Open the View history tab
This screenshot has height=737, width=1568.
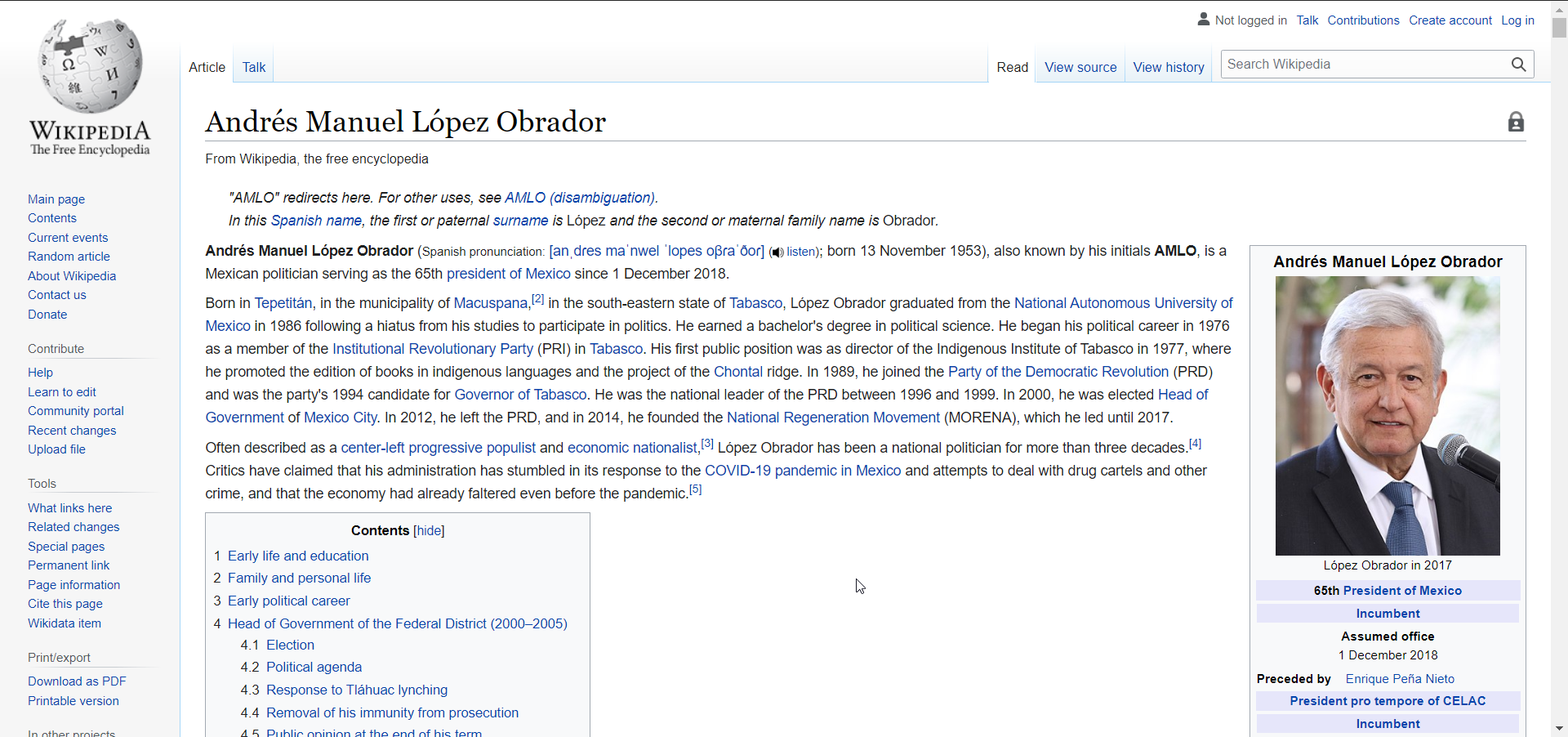coord(1169,67)
